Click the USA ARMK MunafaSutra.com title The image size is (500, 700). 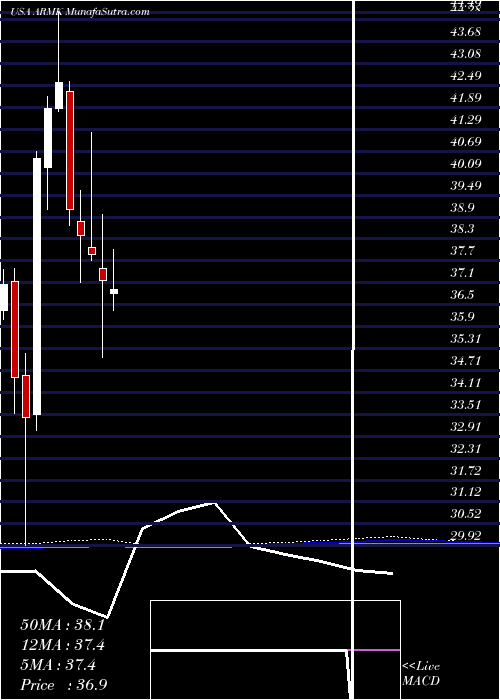80,12
